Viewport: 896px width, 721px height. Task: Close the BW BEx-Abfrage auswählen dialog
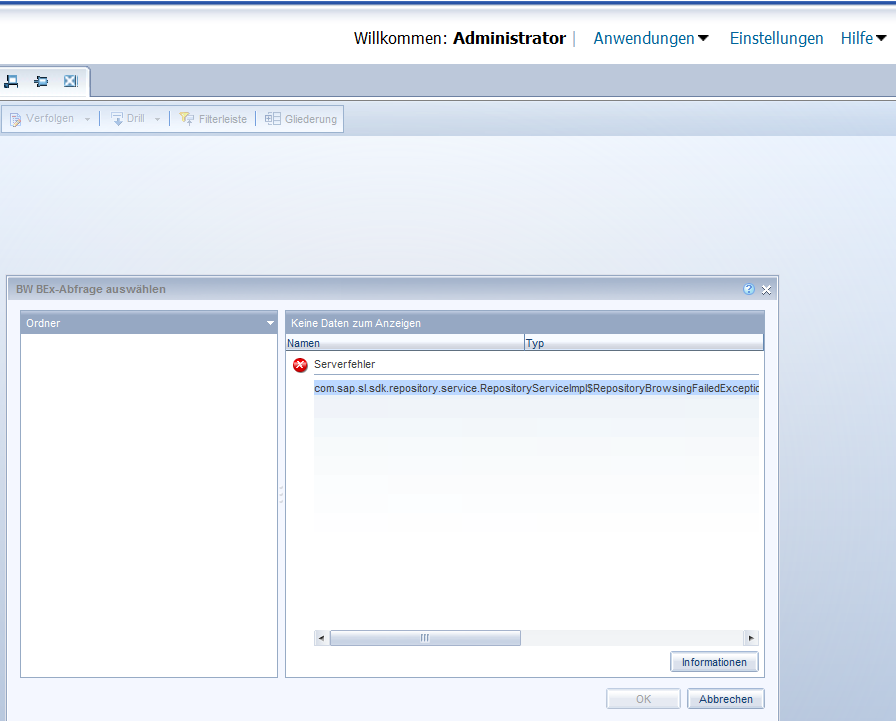(x=766, y=290)
